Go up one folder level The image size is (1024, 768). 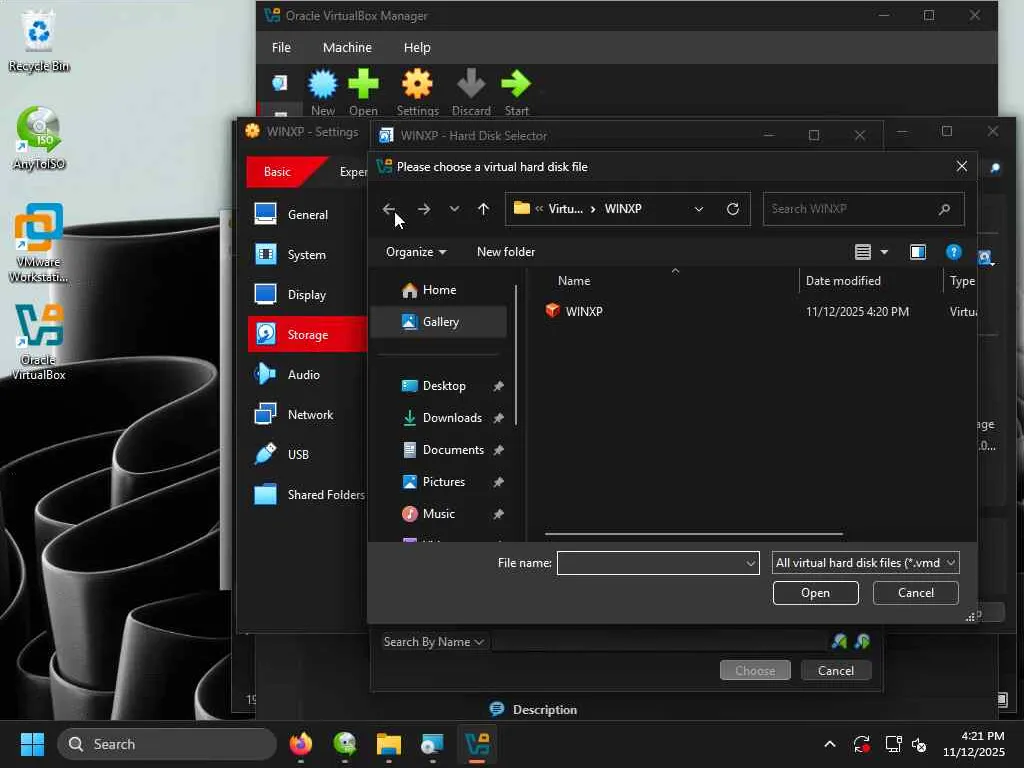tap(483, 209)
